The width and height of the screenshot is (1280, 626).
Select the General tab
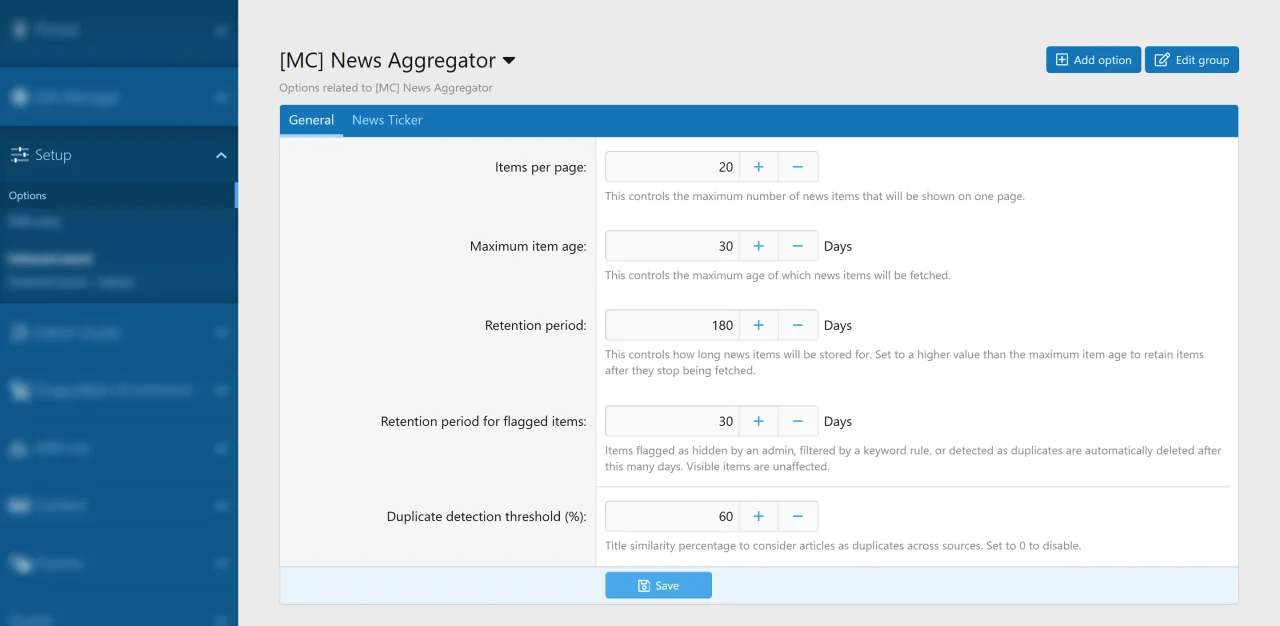(x=311, y=120)
